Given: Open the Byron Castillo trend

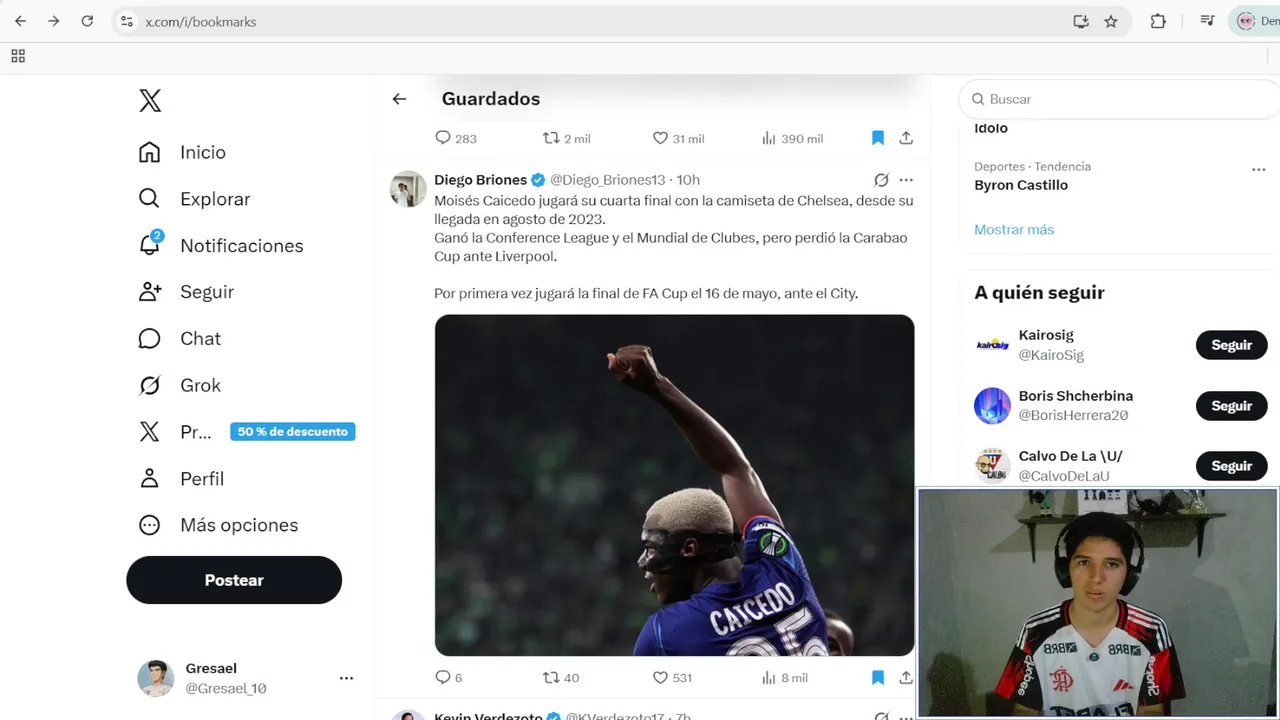Looking at the screenshot, I should [1021, 185].
